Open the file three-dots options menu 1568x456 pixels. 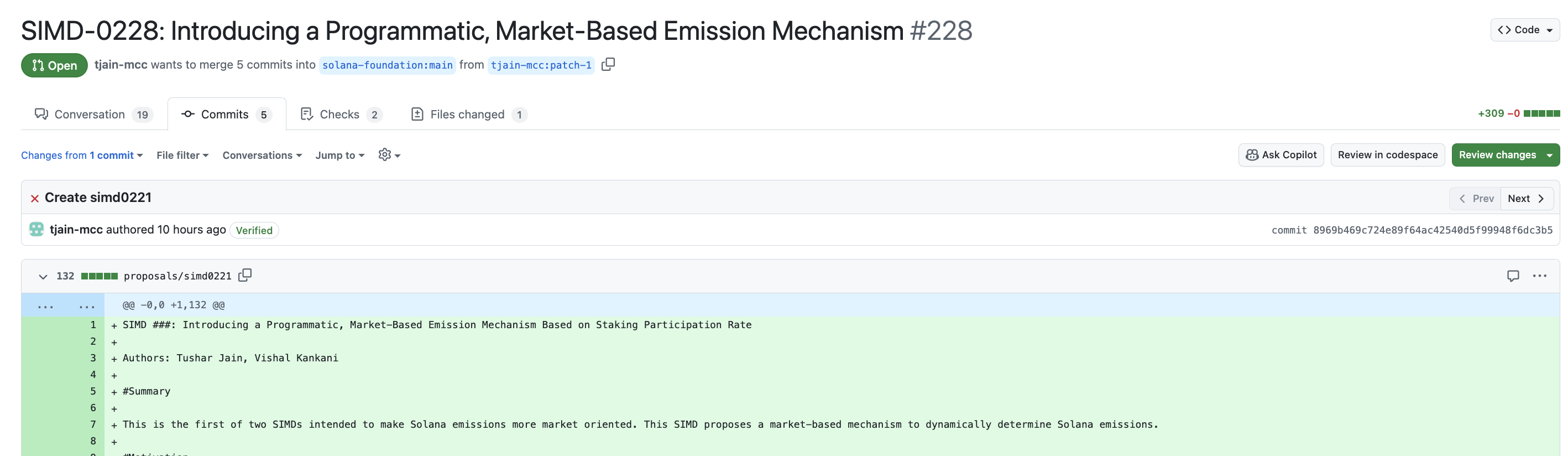(1539, 276)
